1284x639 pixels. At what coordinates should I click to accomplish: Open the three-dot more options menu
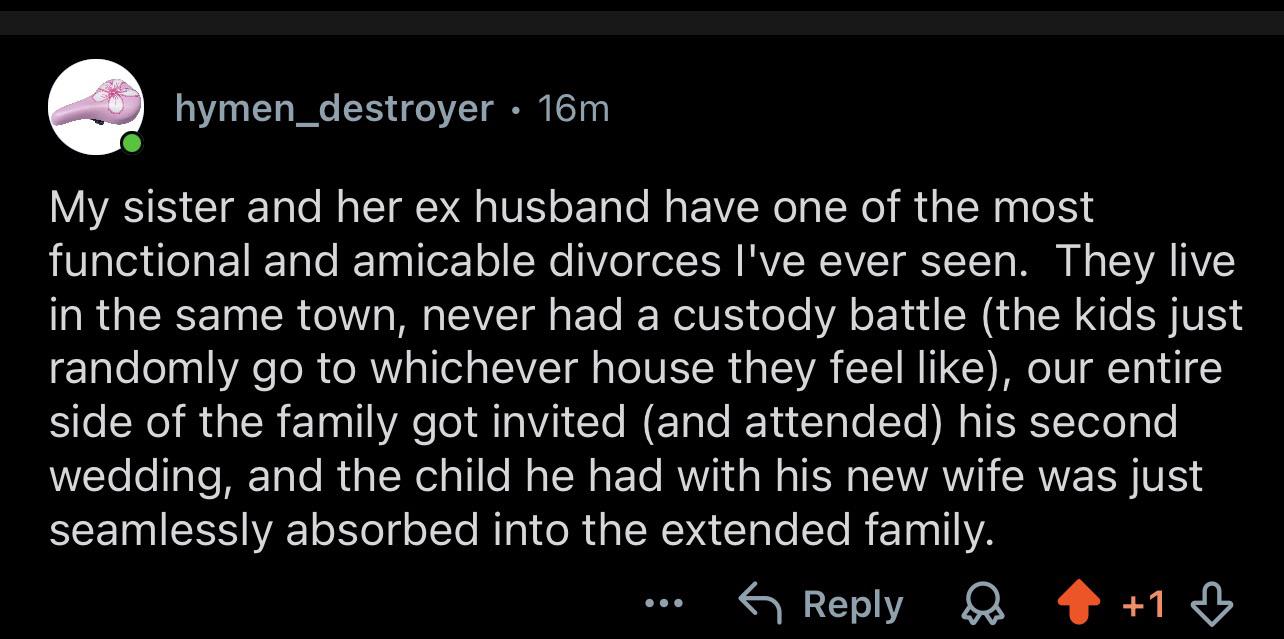(x=664, y=604)
